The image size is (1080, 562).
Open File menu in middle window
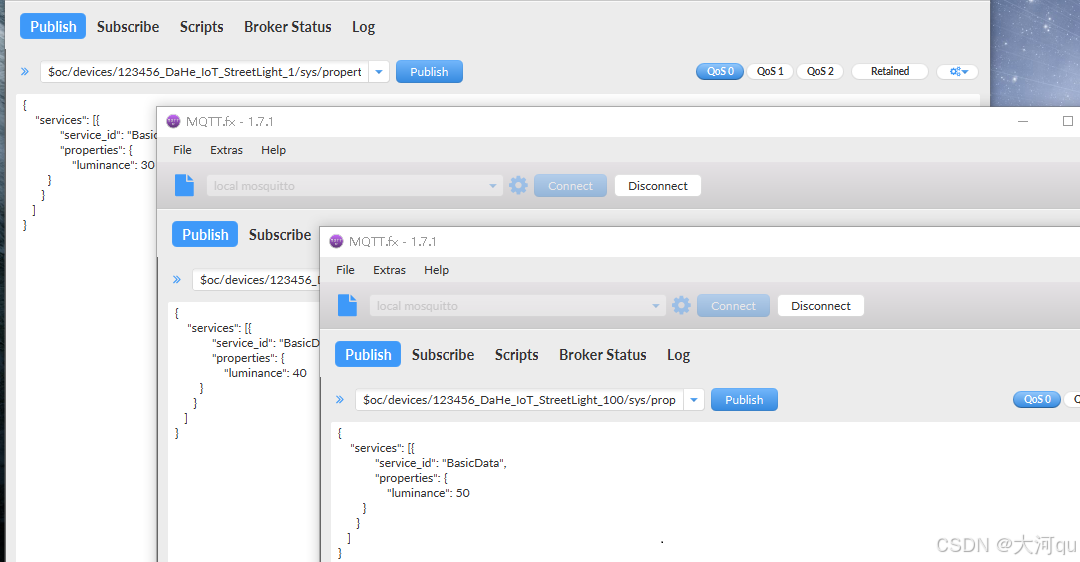(x=182, y=150)
